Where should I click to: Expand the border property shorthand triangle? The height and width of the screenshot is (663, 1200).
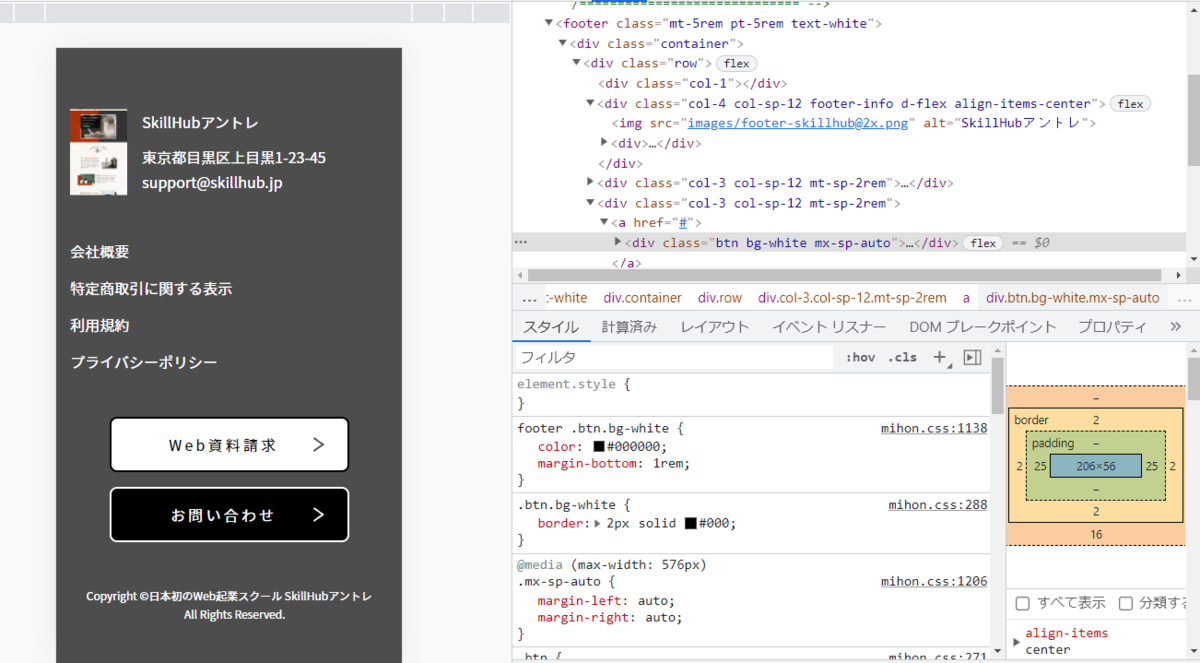[598, 523]
